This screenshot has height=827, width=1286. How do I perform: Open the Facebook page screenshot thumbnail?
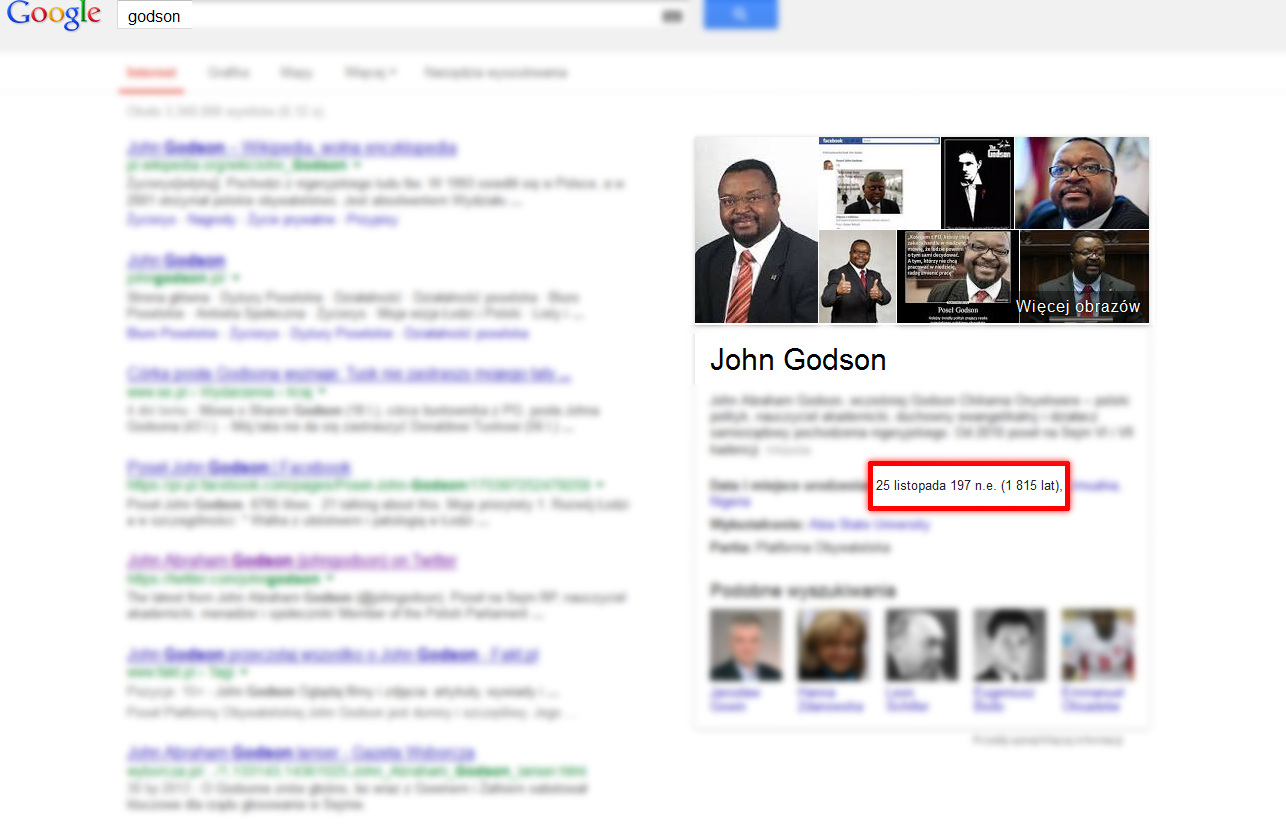pyautogui.click(x=879, y=183)
